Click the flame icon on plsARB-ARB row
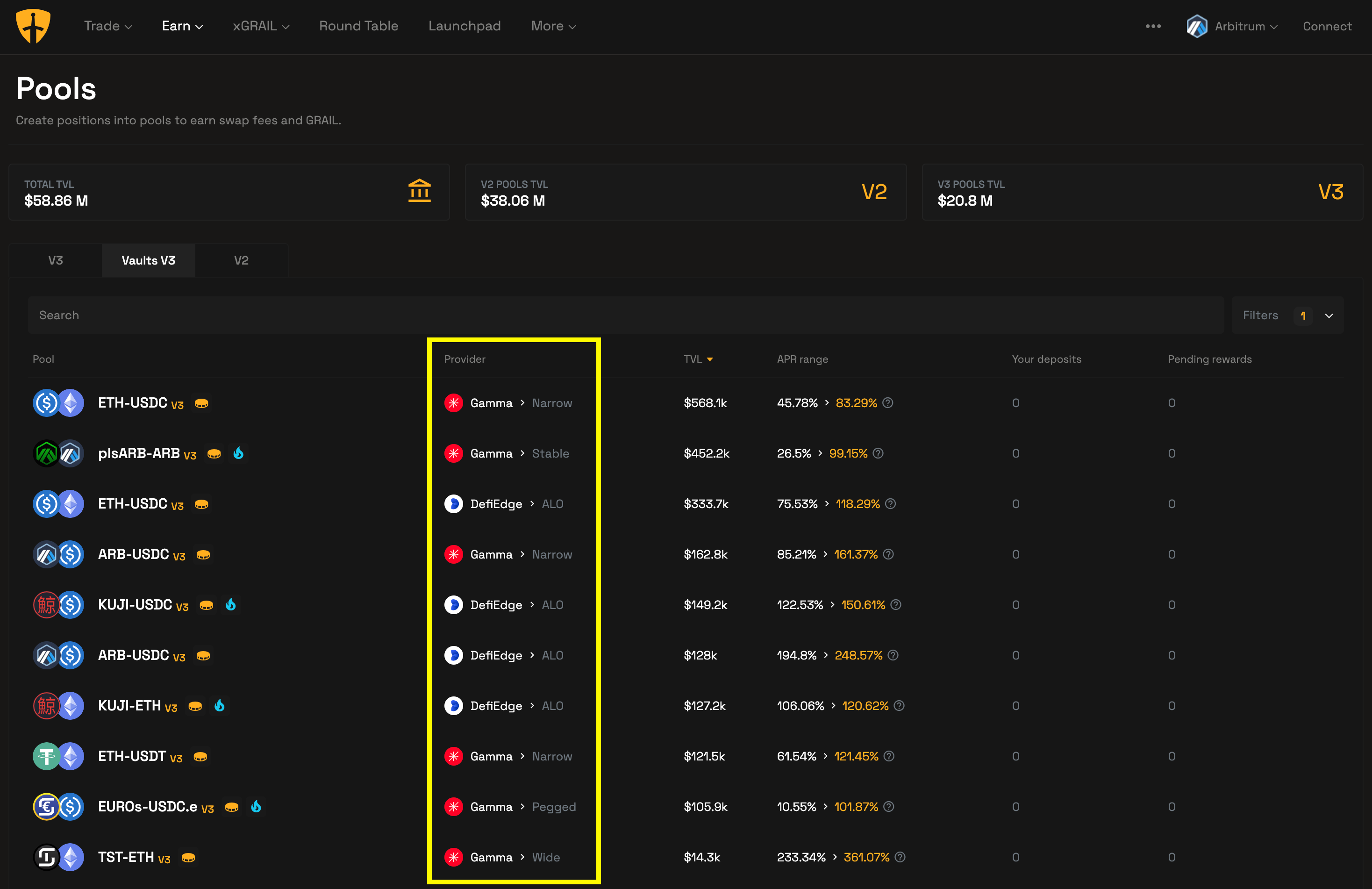This screenshot has height=889, width=1372. [238, 453]
